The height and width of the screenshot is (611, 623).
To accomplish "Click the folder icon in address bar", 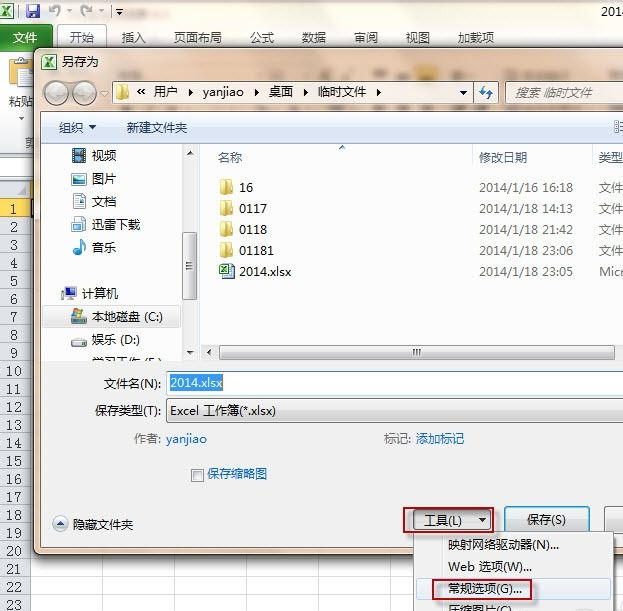I will [122, 93].
